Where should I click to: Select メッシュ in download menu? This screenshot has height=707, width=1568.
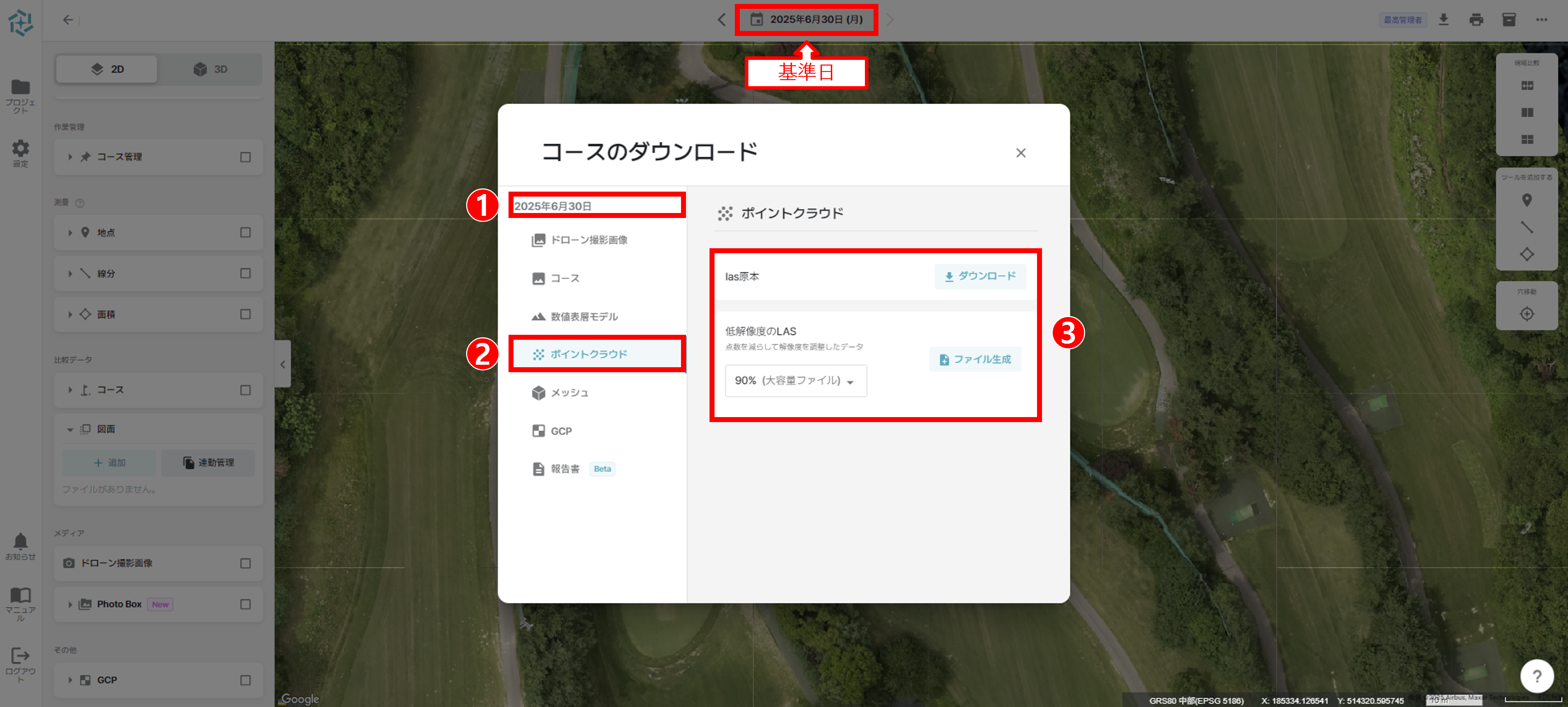[x=569, y=393]
